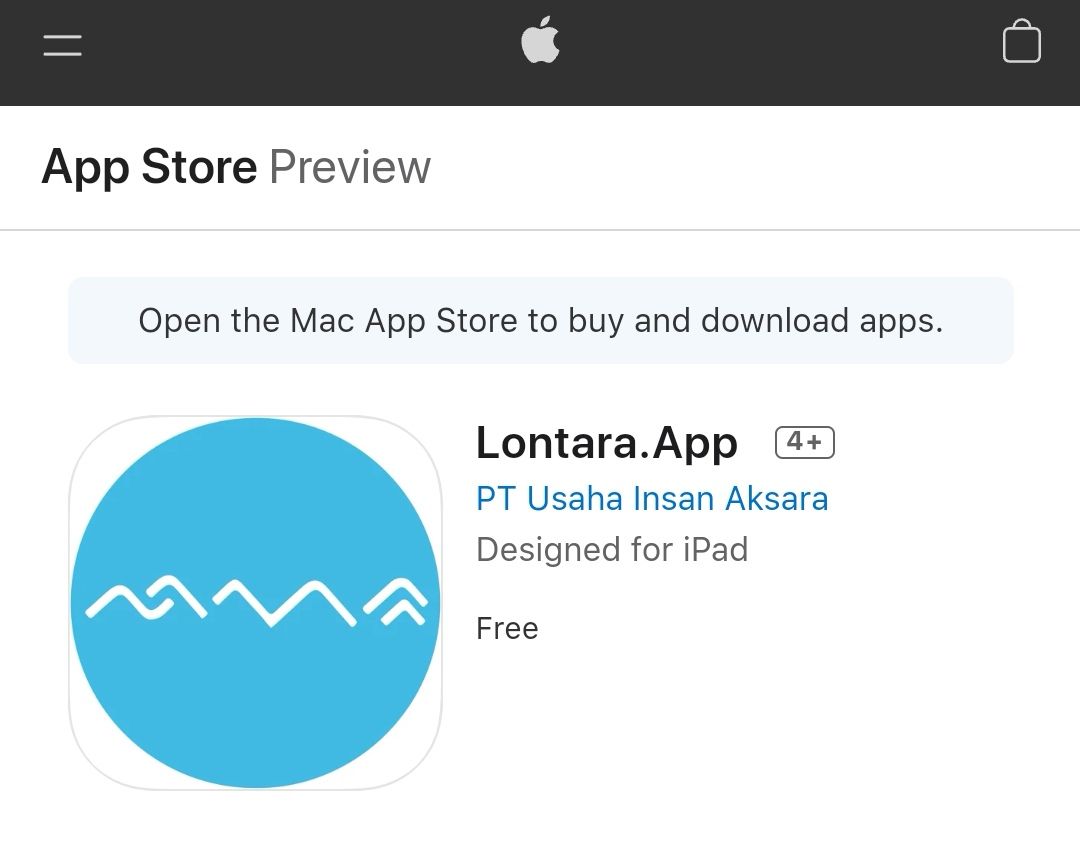The image size is (1080, 859).
Task: Click the 4+ age rating badge
Action: click(x=804, y=442)
